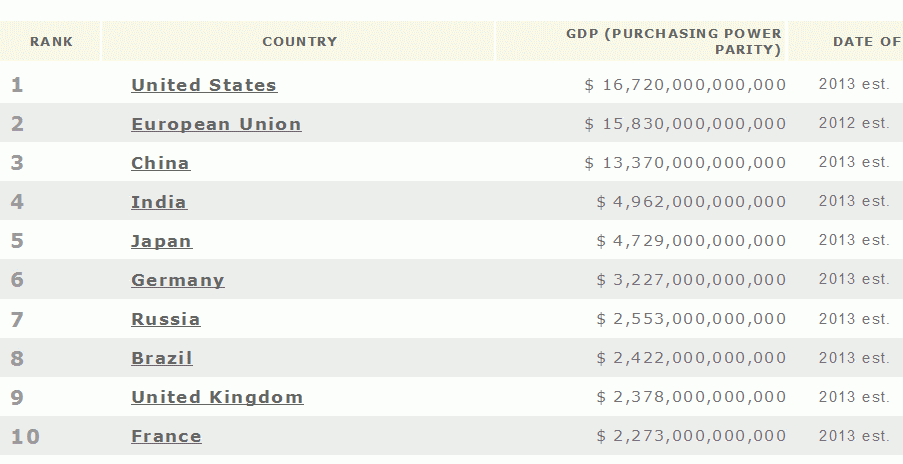This screenshot has height=464, width=903.
Task: Select rank number 10 cell
Action: coord(25,436)
